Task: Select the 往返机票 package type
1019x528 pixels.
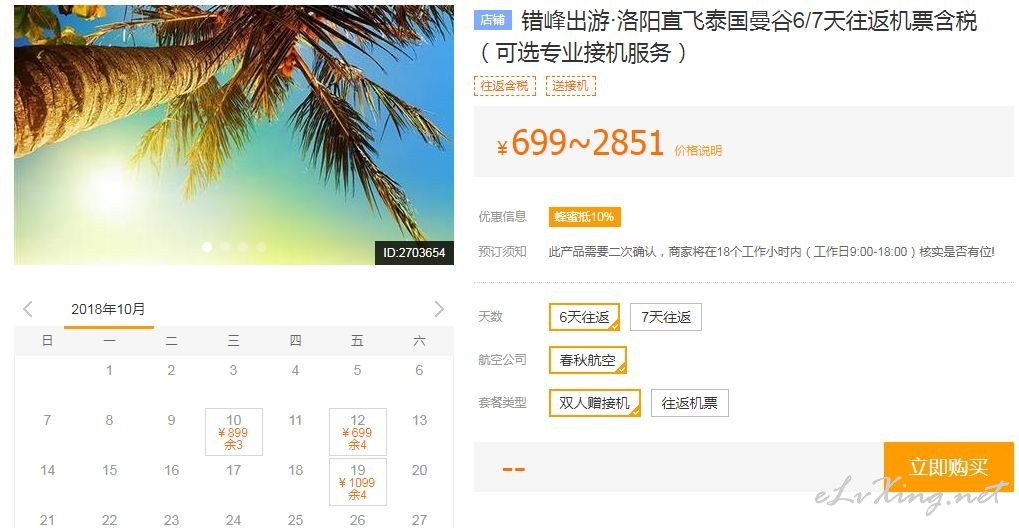Action: [690, 403]
